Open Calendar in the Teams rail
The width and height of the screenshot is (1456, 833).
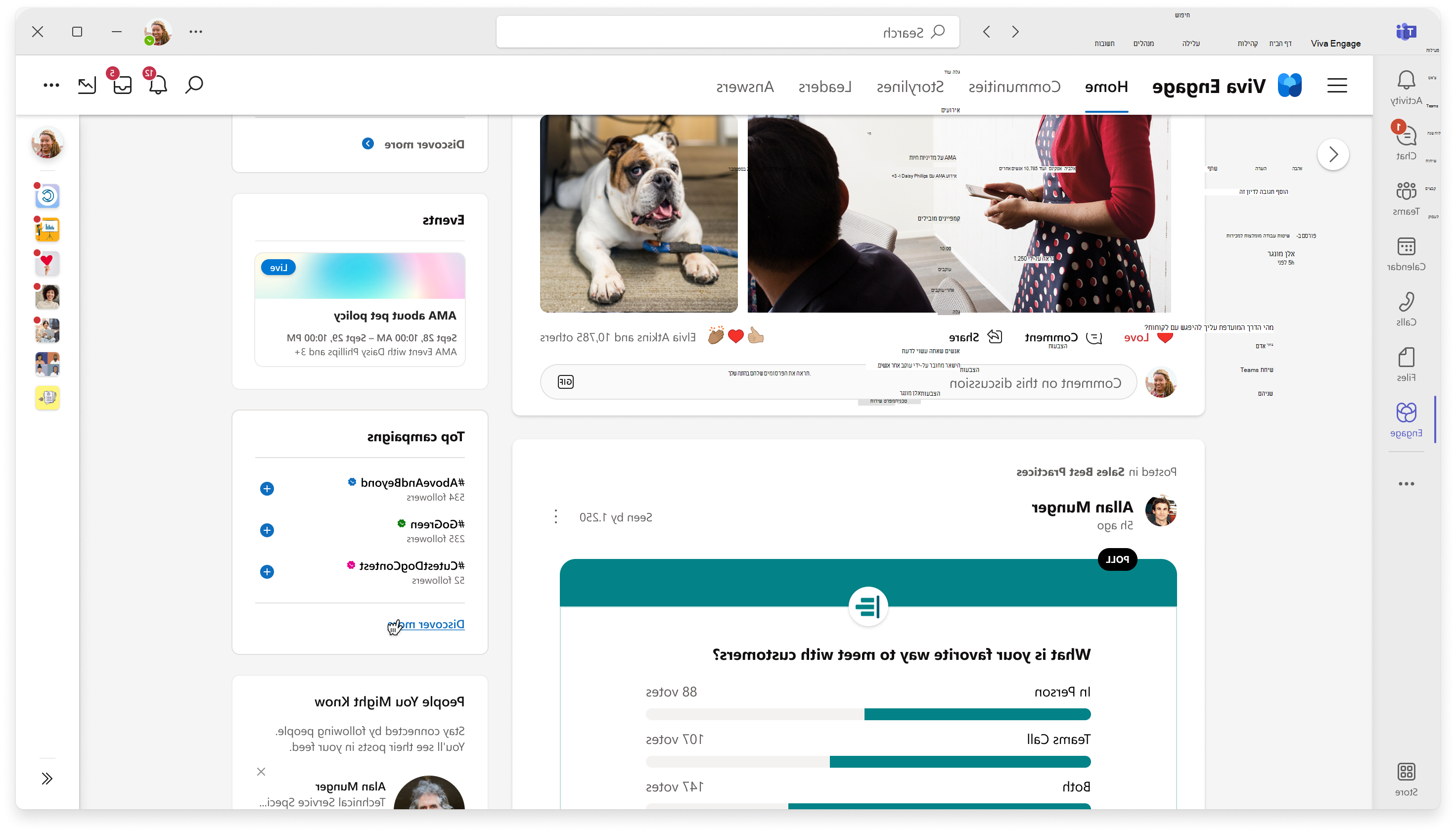pyautogui.click(x=1406, y=254)
